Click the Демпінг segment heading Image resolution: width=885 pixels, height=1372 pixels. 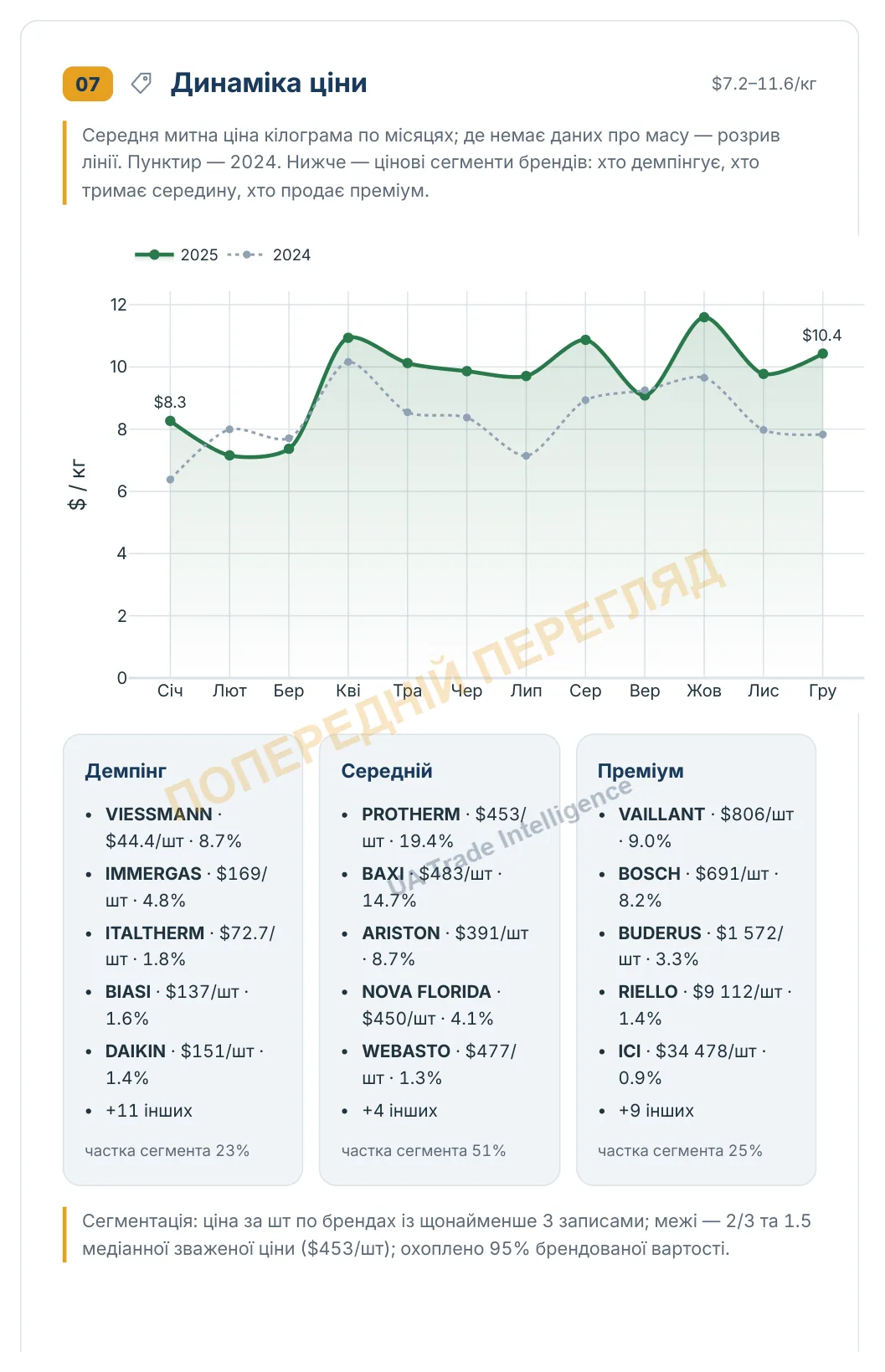(x=126, y=771)
